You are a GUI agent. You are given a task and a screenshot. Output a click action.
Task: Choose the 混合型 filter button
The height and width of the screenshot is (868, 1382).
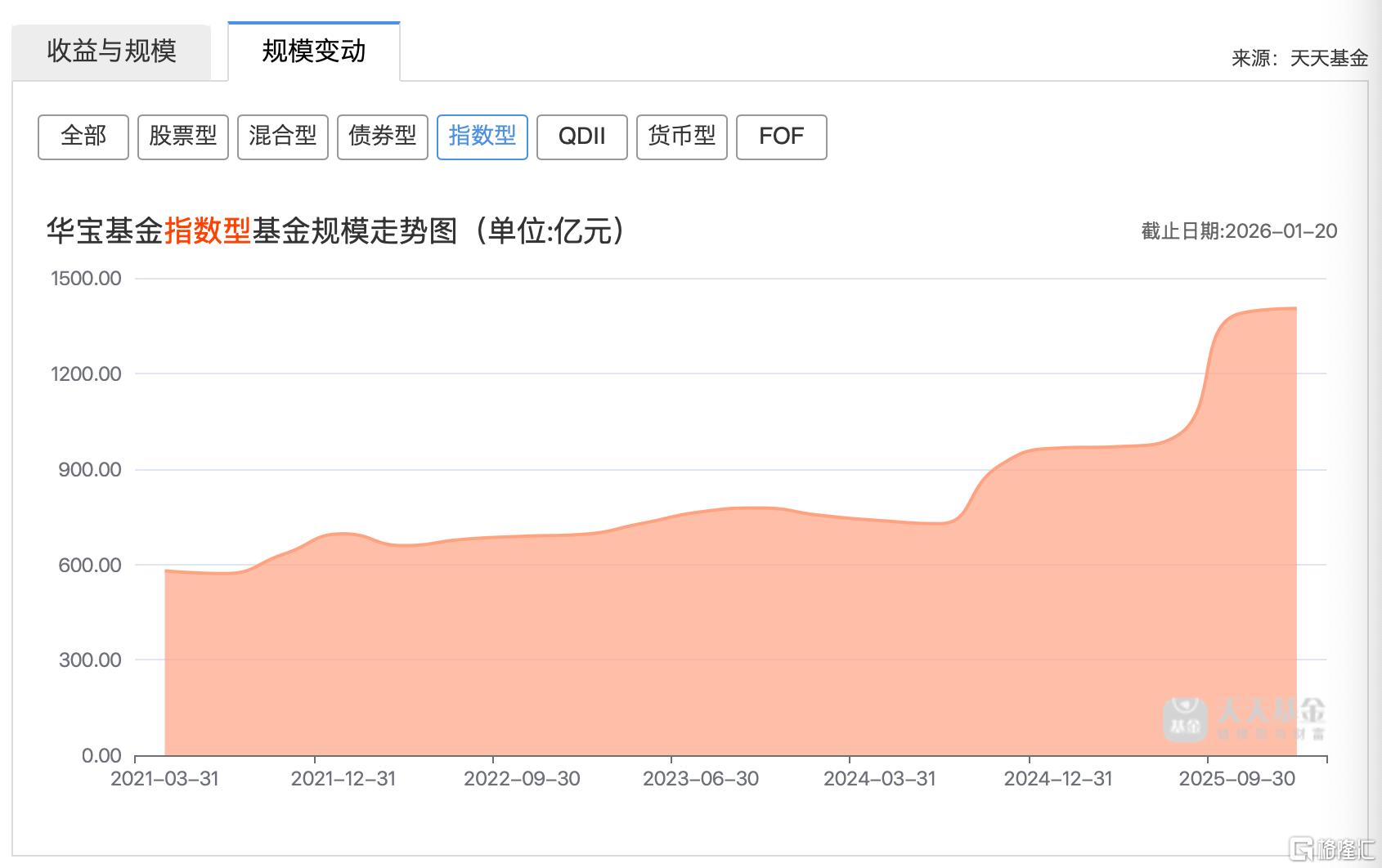coord(283,136)
